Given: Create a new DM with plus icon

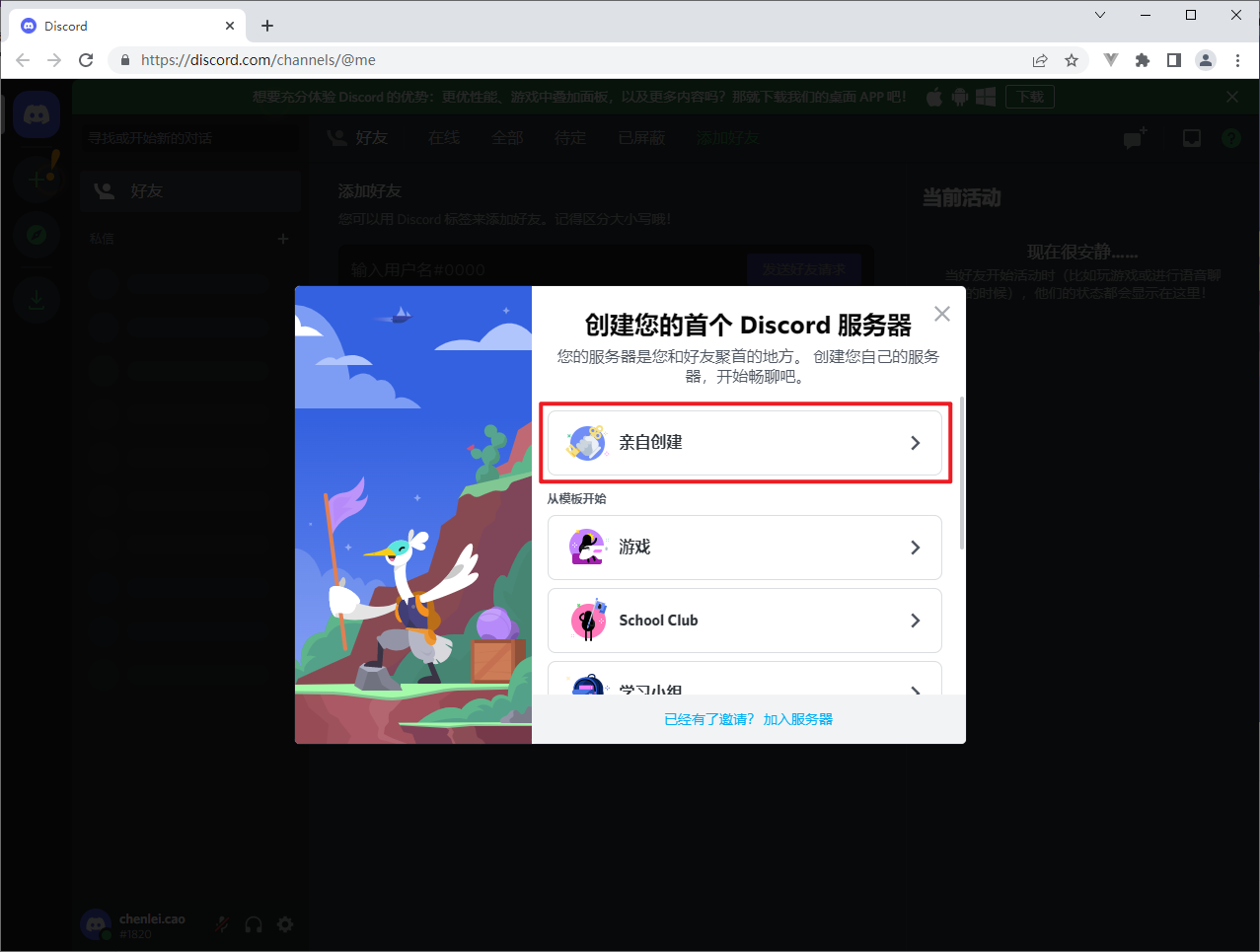Looking at the screenshot, I should click(283, 239).
